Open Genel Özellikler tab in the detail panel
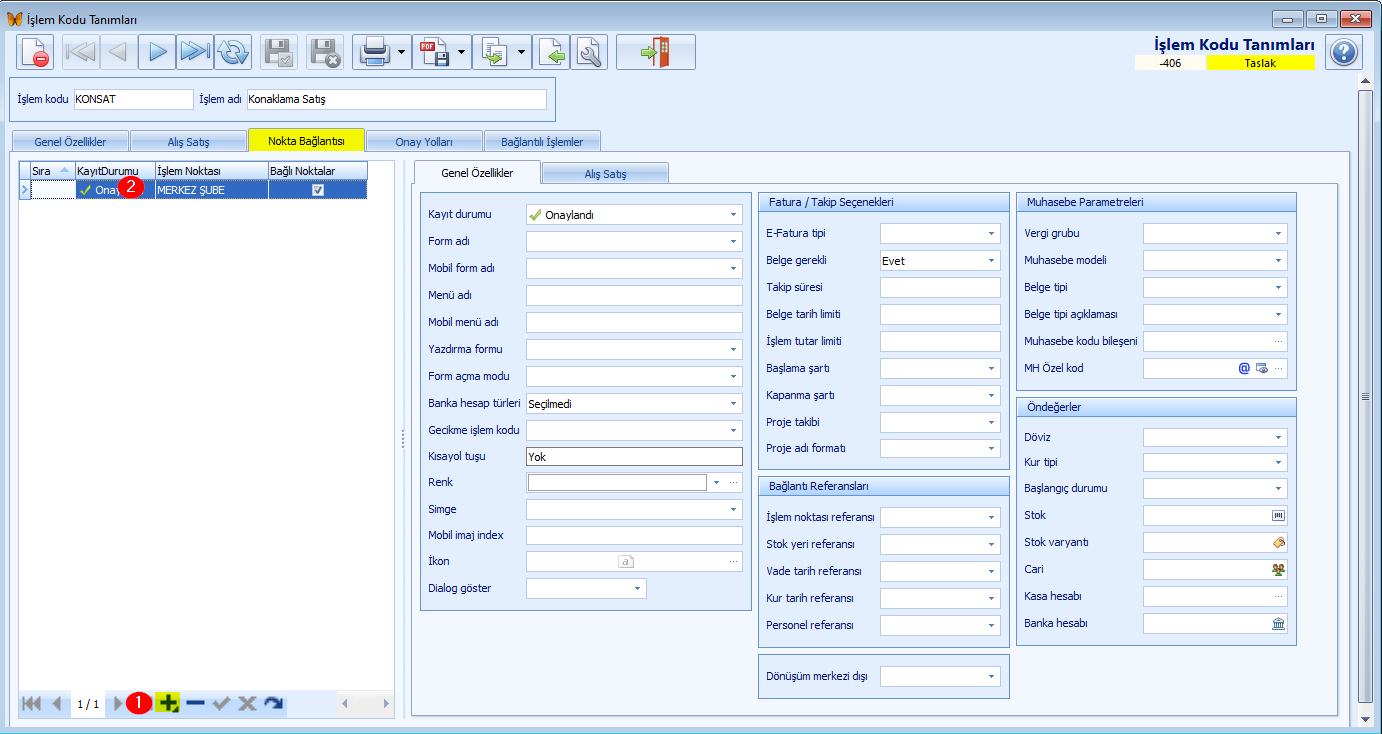This screenshot has height=734, width=1382. point(477,172)
